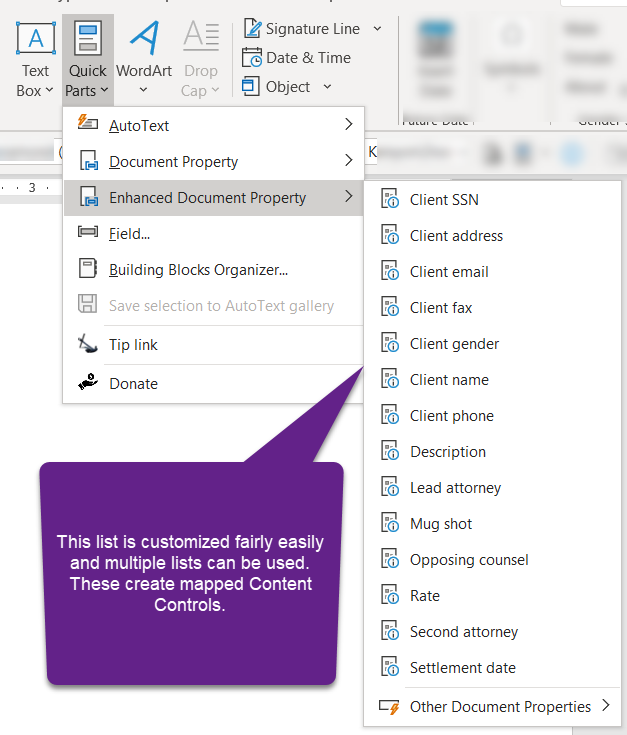Insert the Client name property
Viewport: 627px width, 735px height.
click(493, 380)
